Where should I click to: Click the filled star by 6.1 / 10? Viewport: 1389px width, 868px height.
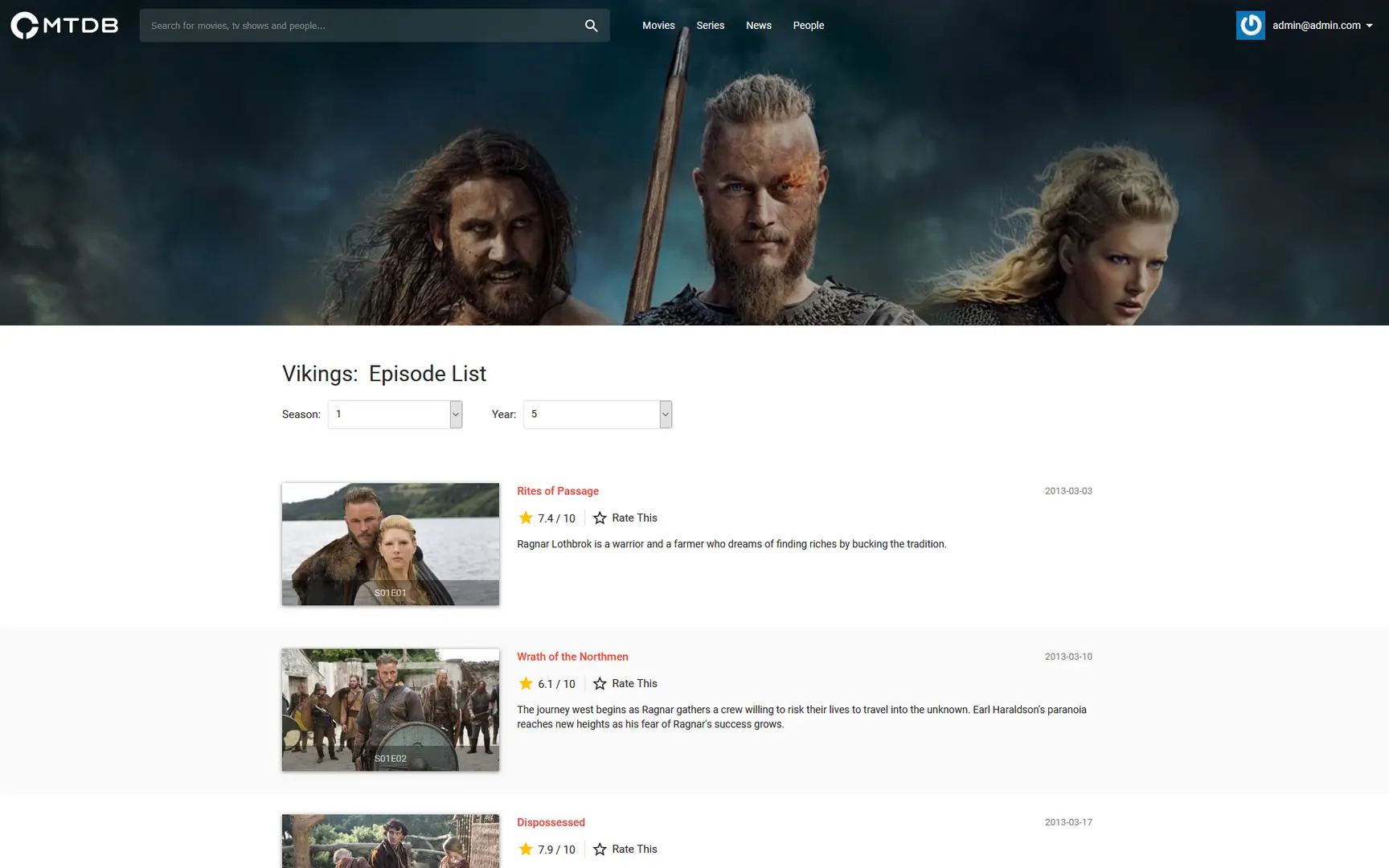point(526,683)
